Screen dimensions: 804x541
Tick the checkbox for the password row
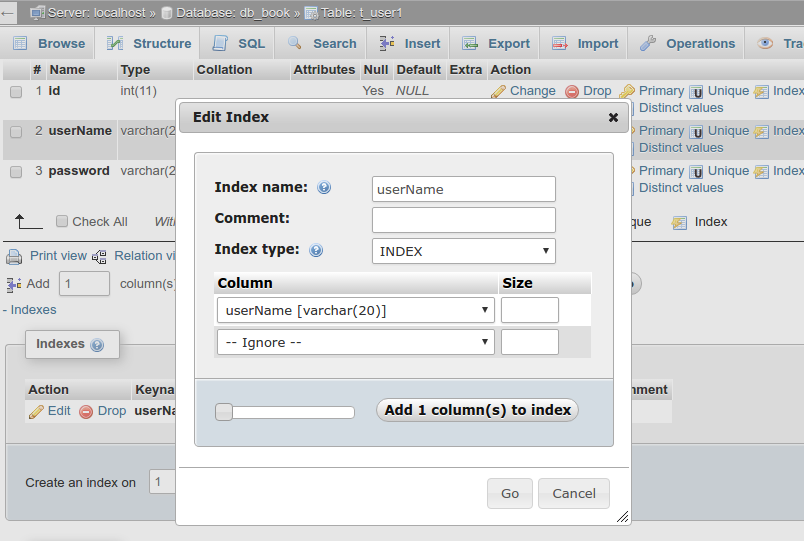tap(16, 171)
